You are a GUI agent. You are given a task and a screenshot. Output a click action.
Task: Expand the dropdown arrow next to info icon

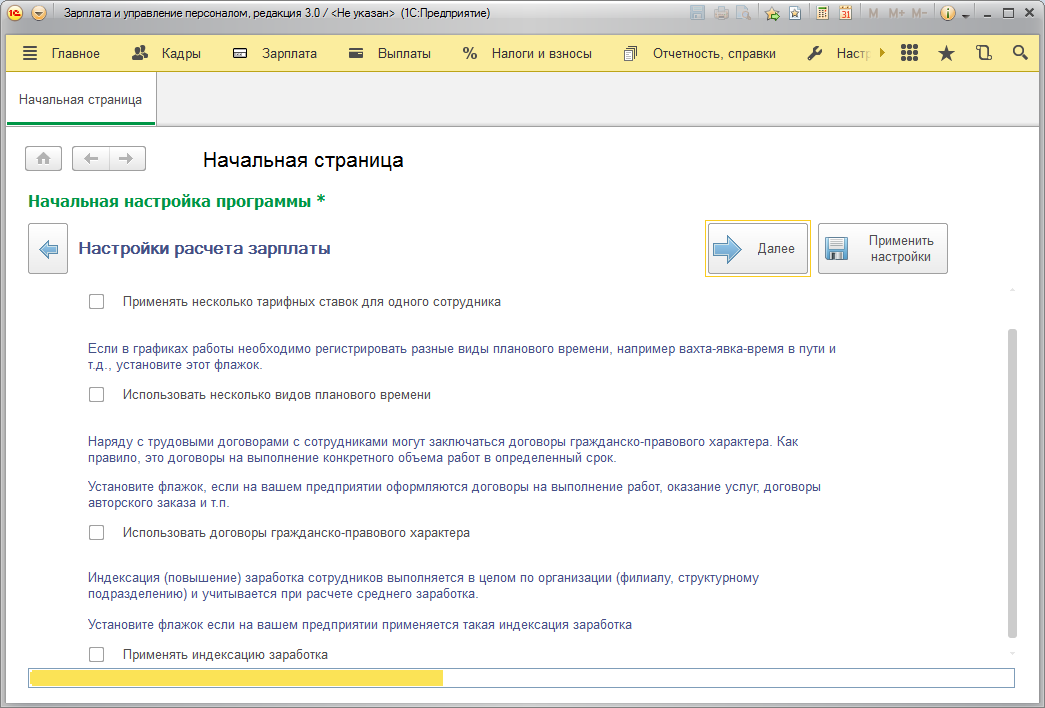coord(966,16)
